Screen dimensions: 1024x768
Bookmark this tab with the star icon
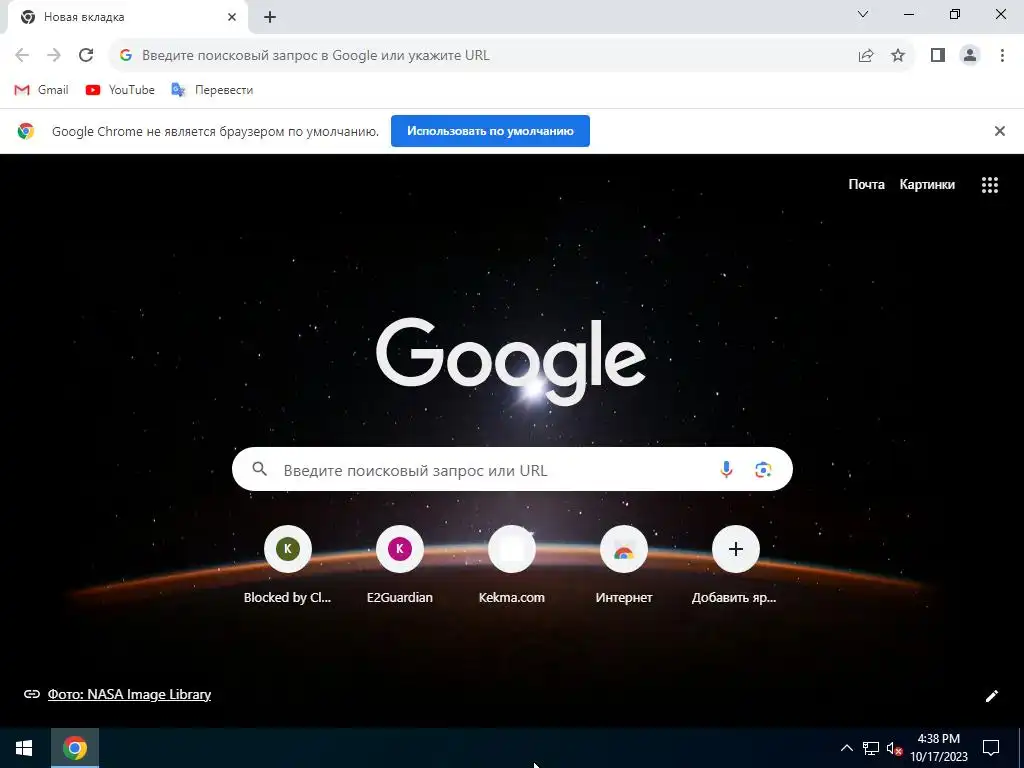(x=898, y=56)
